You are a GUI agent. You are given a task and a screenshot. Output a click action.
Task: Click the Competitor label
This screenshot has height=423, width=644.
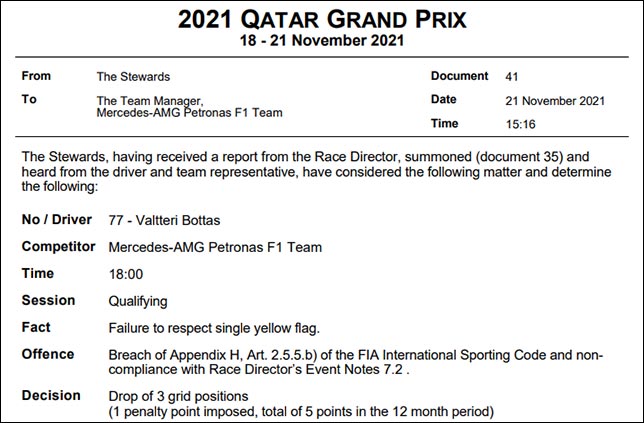click(59, 247)
